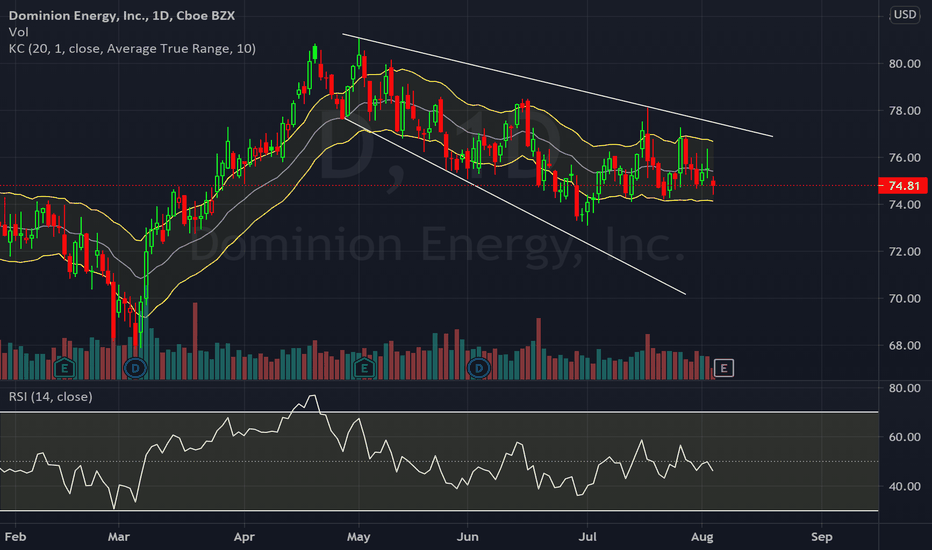Select the Vol indicator legend
This screenshot has width=932, height=550.
18,32
